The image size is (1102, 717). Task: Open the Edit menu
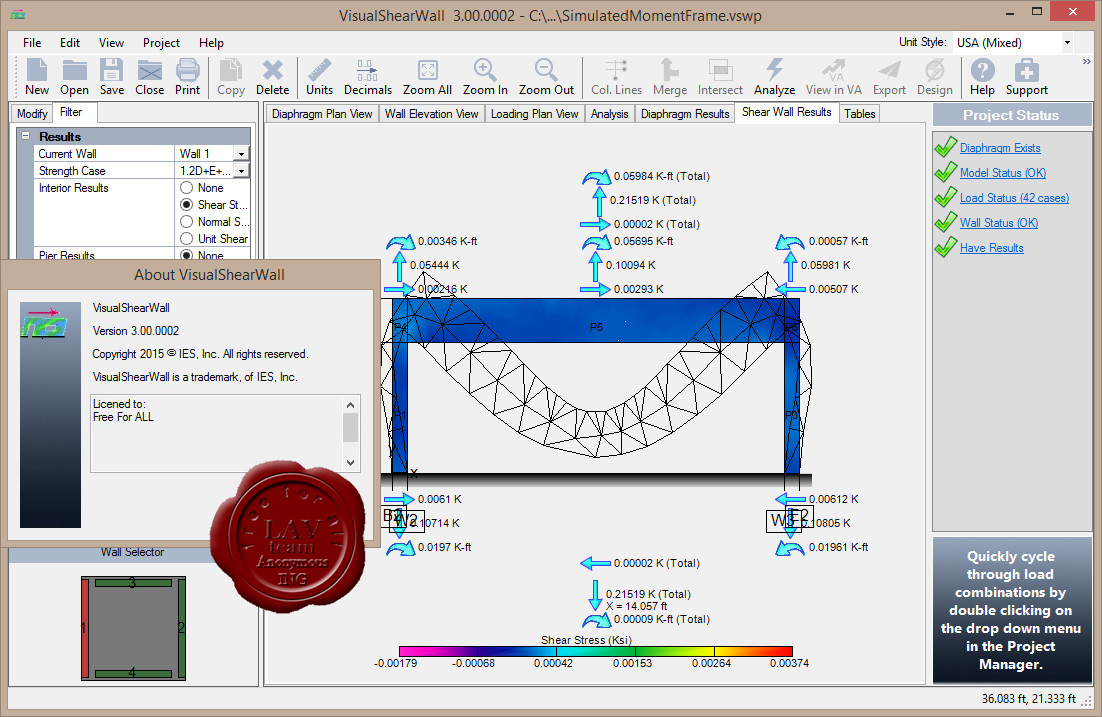(x=70, y=43)
